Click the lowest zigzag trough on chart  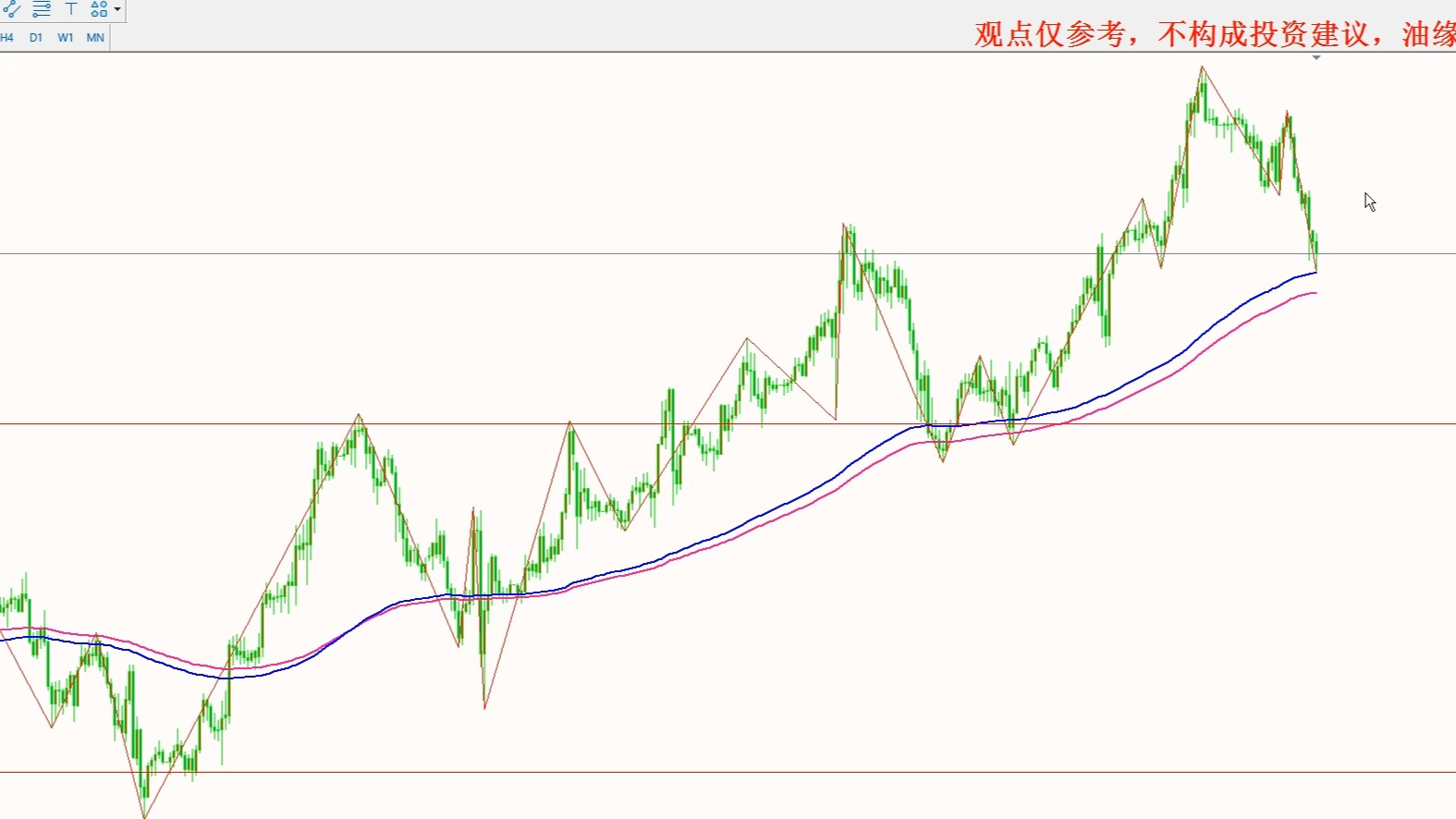point(144,816)
